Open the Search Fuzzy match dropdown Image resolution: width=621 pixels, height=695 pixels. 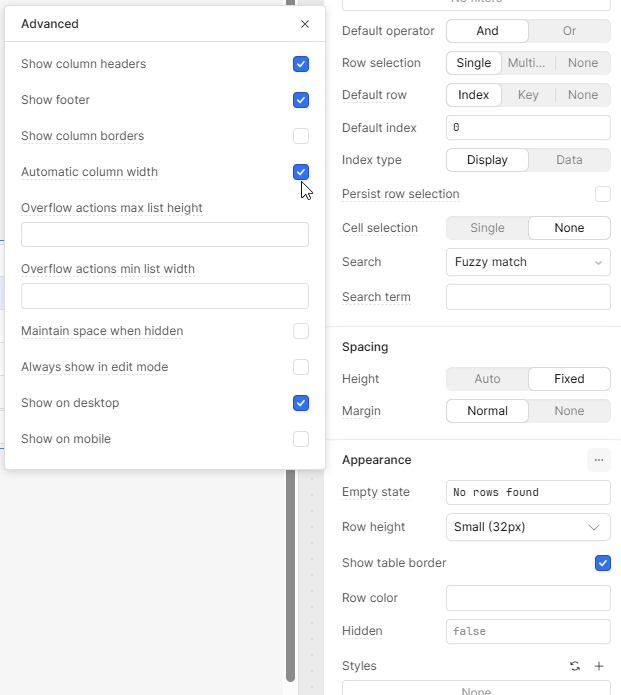(x=528, y=262)
